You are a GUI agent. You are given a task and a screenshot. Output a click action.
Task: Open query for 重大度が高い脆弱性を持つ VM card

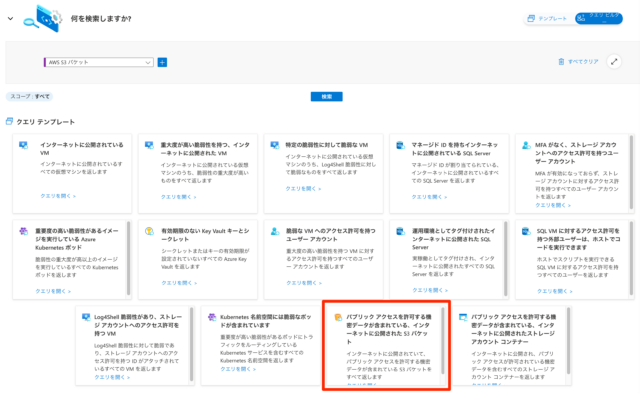(x=178, y=197)
